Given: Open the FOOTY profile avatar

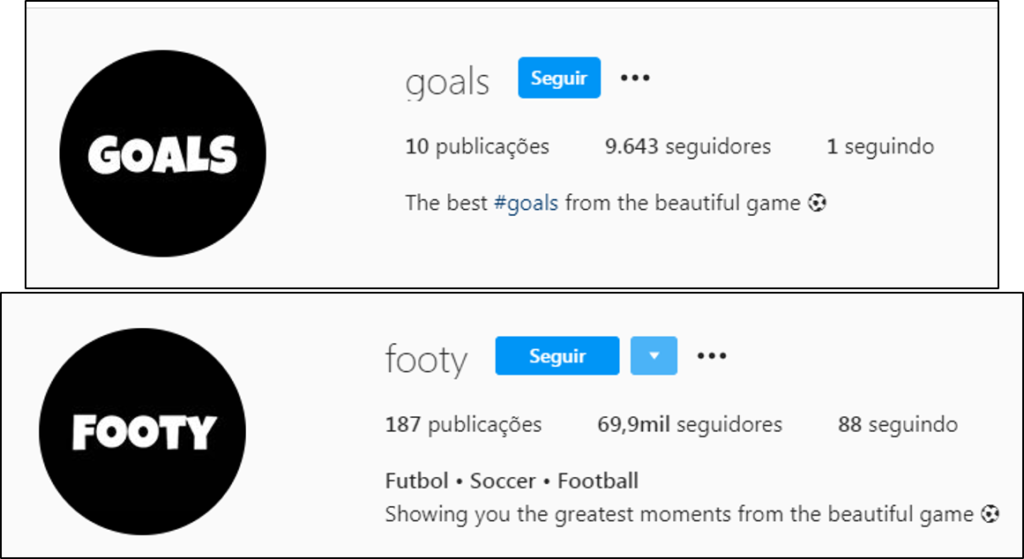Looking at the screenshot, I should [144, 431].
